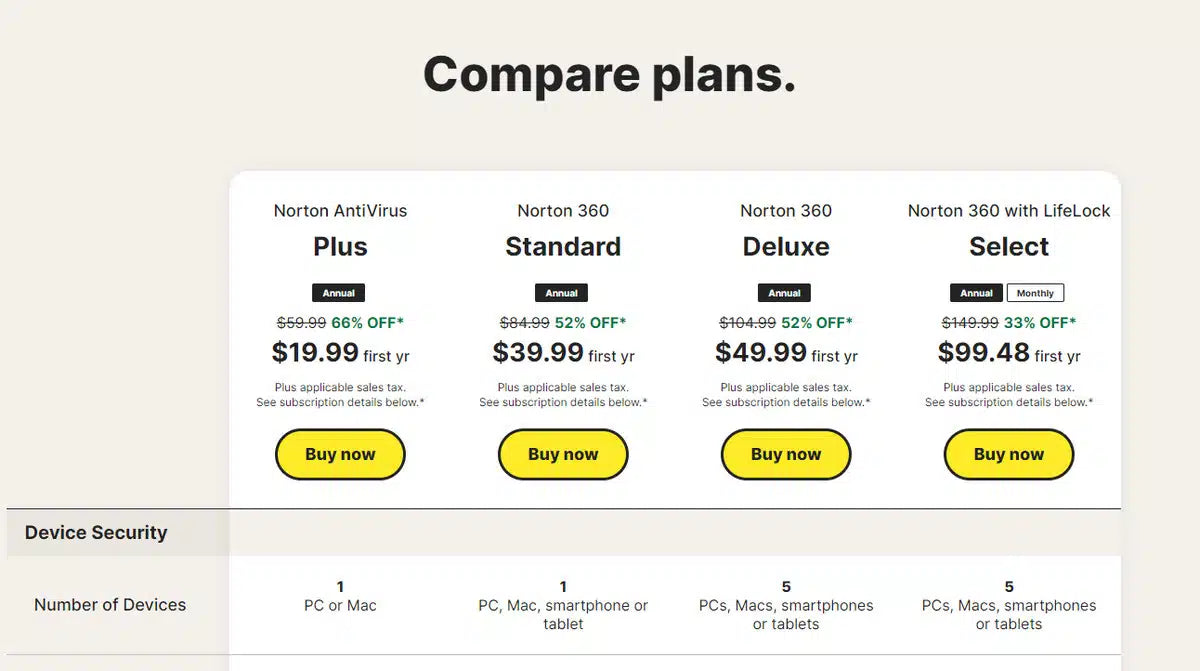Open subscription details note under Plus plan
The height and width of the screenshot is (671, 1200).
pyautogui.click(x=340, y=402)
